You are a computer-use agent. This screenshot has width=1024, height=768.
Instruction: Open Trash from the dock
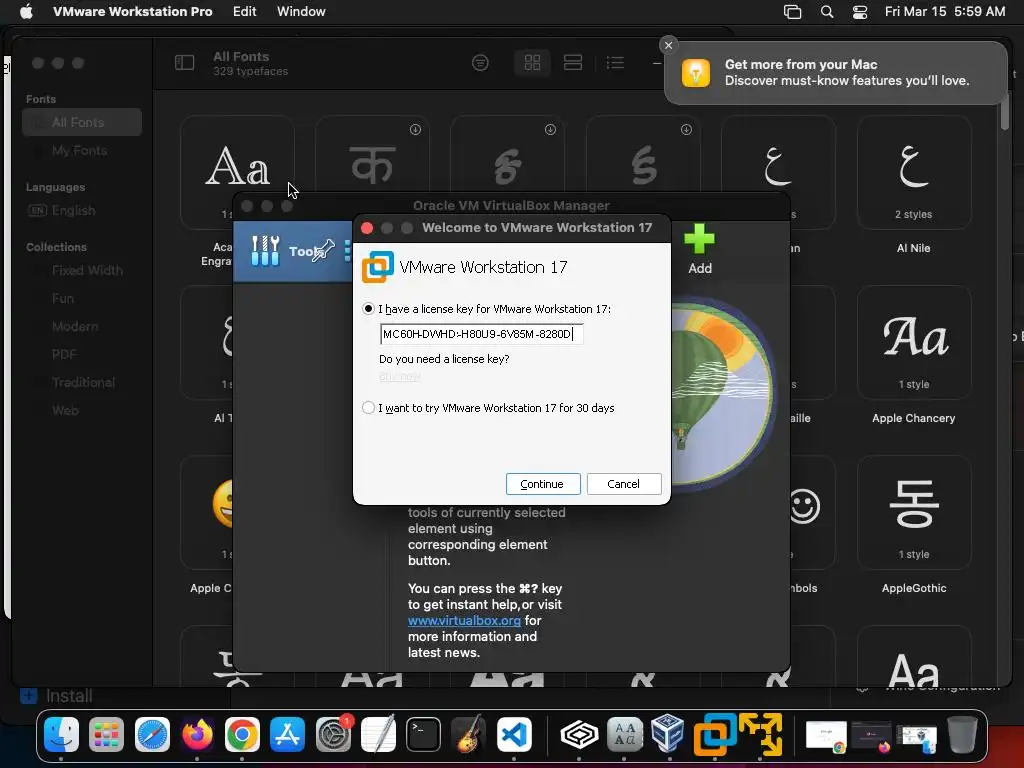tap(962, 734)
